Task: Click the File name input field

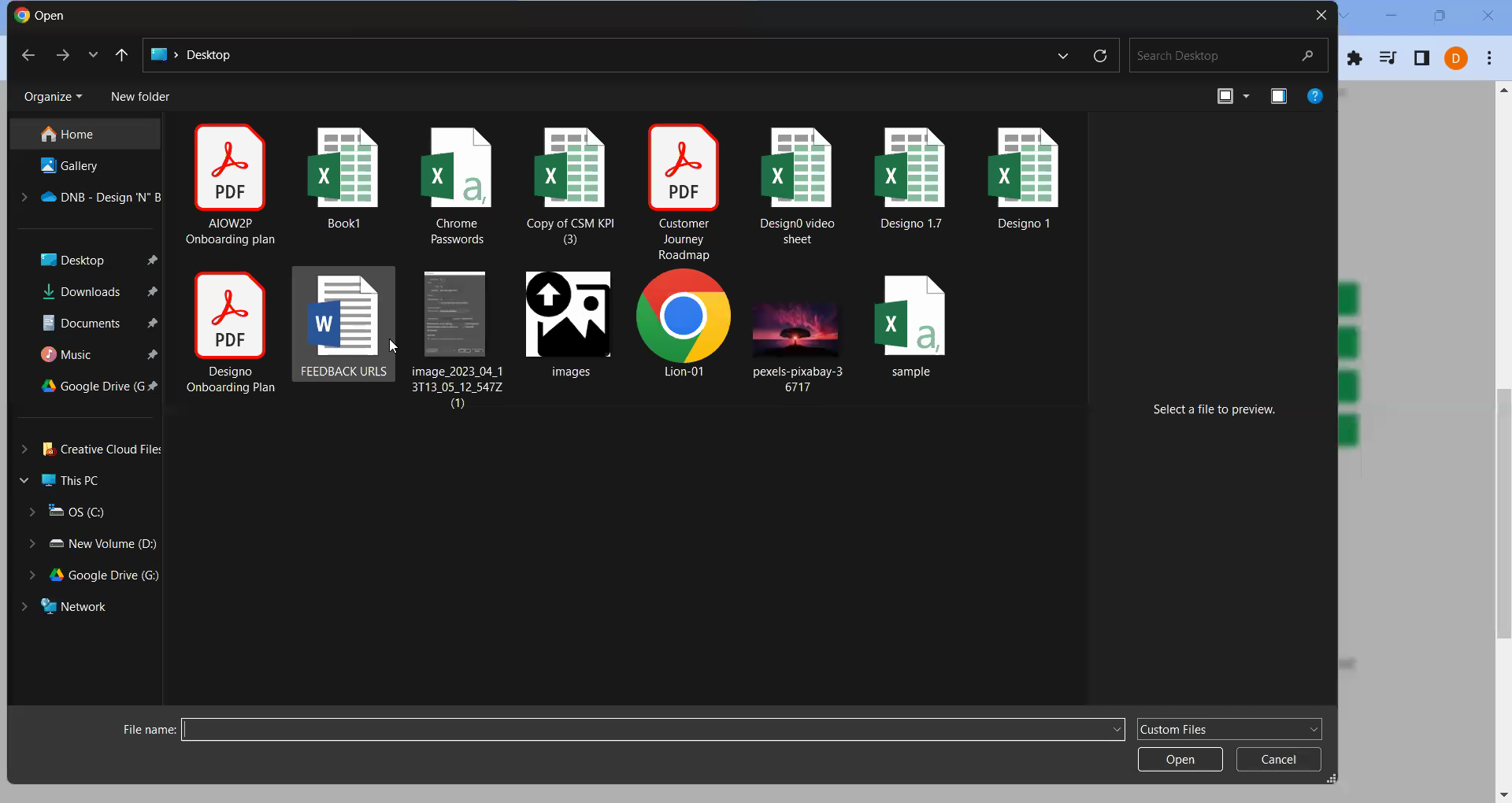Action: (644, 729)
